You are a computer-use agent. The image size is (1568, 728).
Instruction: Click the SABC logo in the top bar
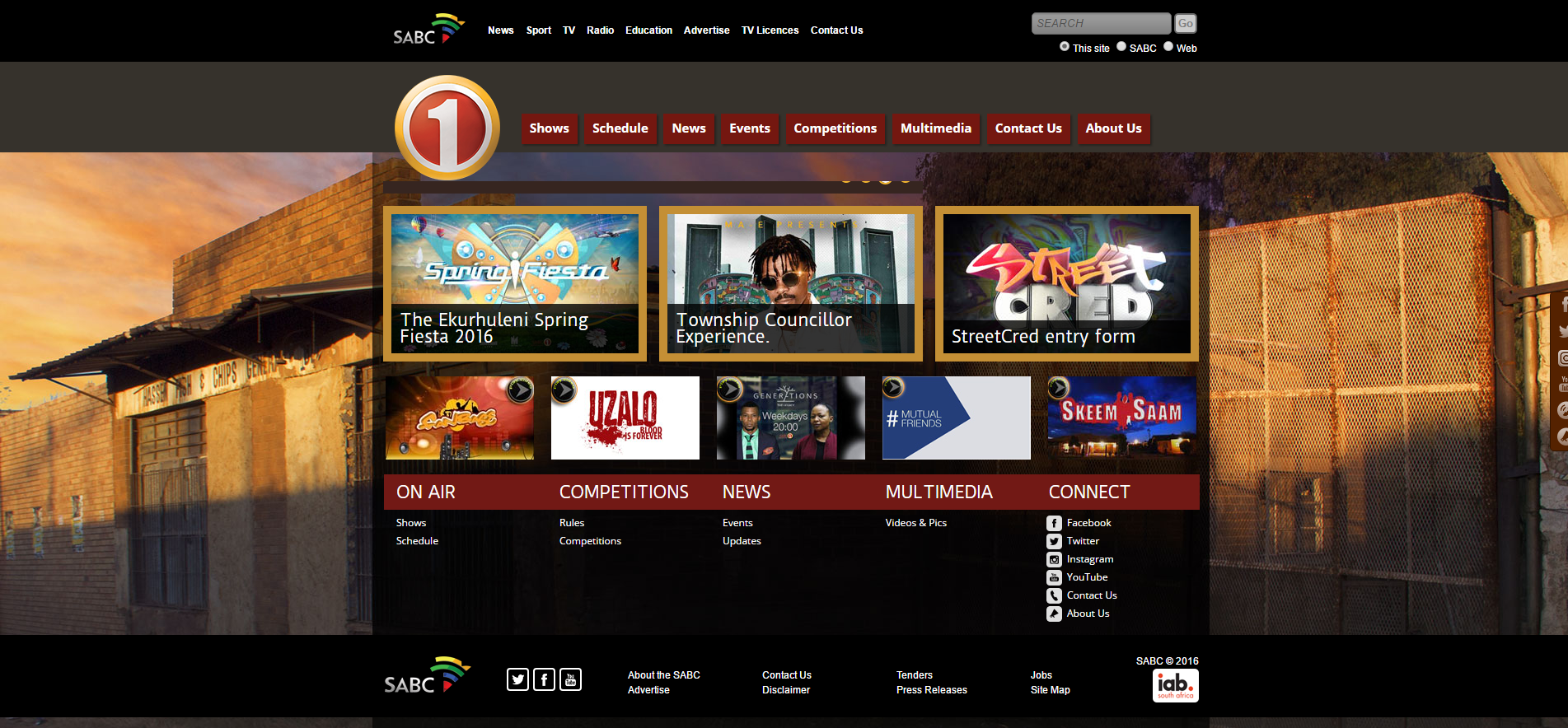tap(428, 30)
